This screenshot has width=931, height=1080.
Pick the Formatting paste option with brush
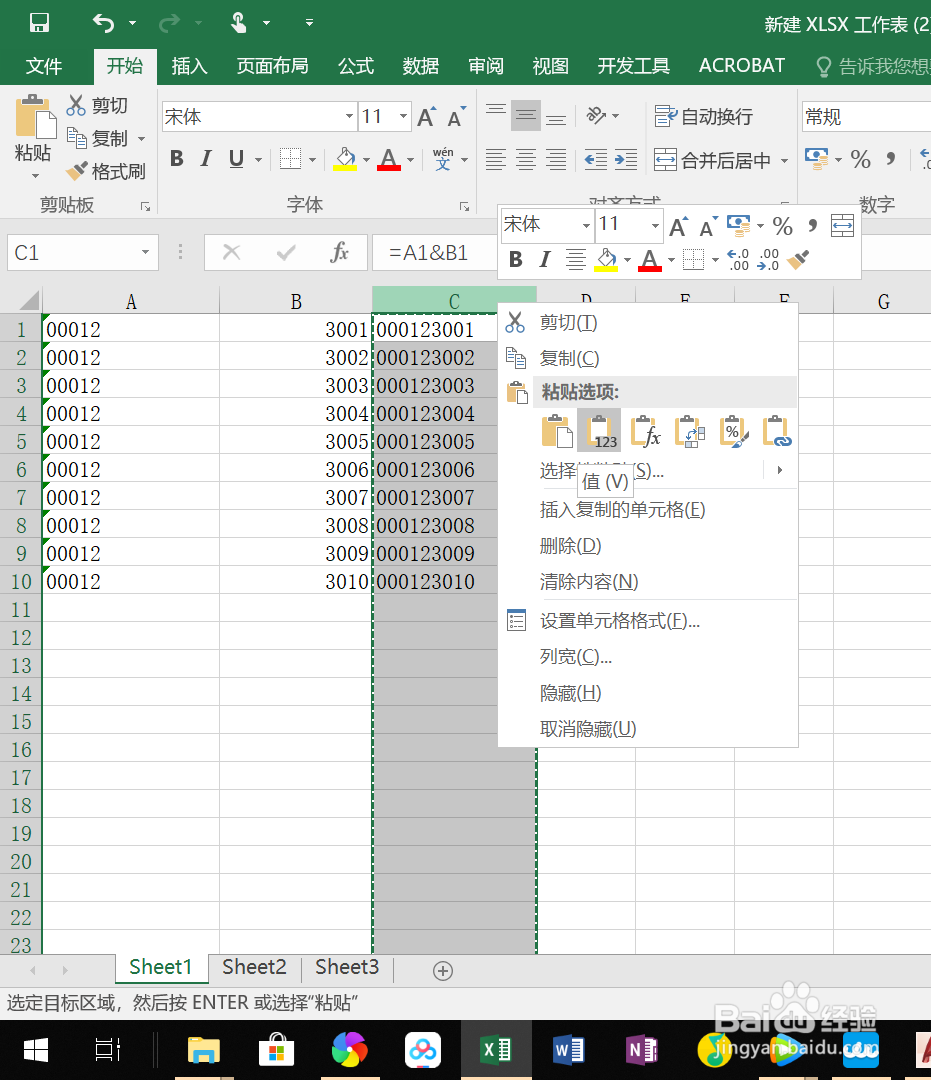click(x=734, y=430)
